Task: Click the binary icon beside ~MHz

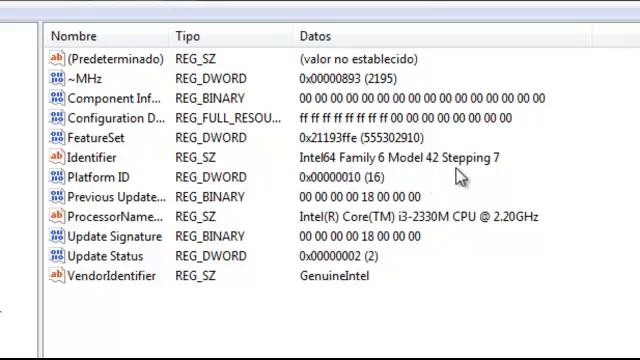Action: pos(57,78)
